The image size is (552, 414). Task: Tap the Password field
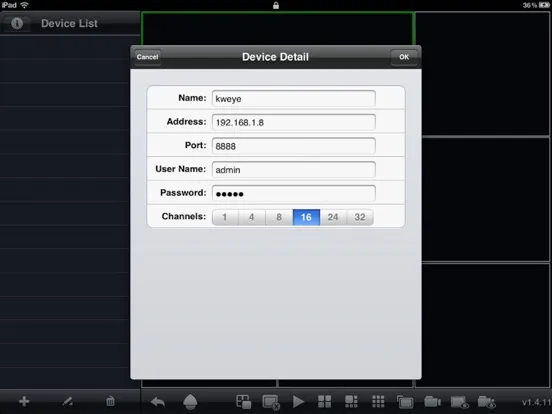tap(294, 193)
